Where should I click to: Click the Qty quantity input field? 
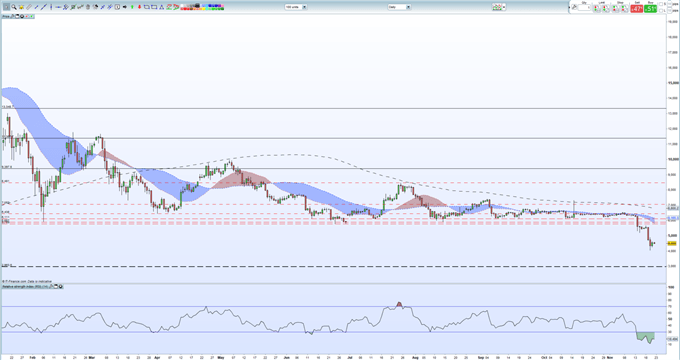click(584, 7)
